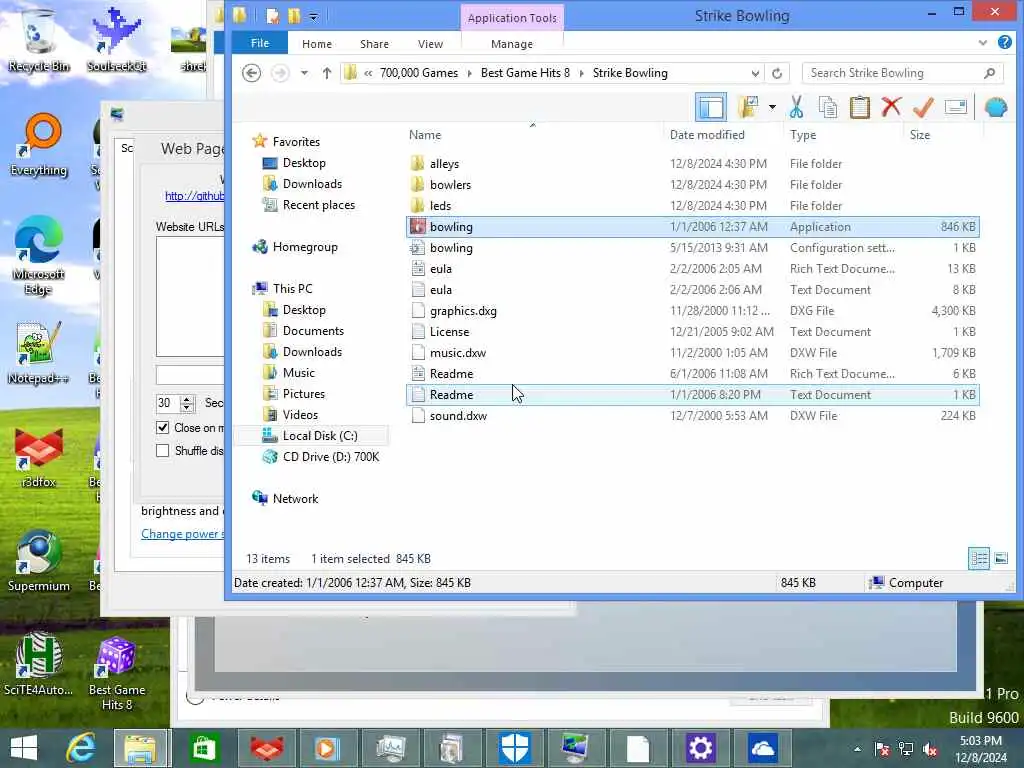Click the orange checkmark Properties icon

pyautogui.click(x=923, y=107)
